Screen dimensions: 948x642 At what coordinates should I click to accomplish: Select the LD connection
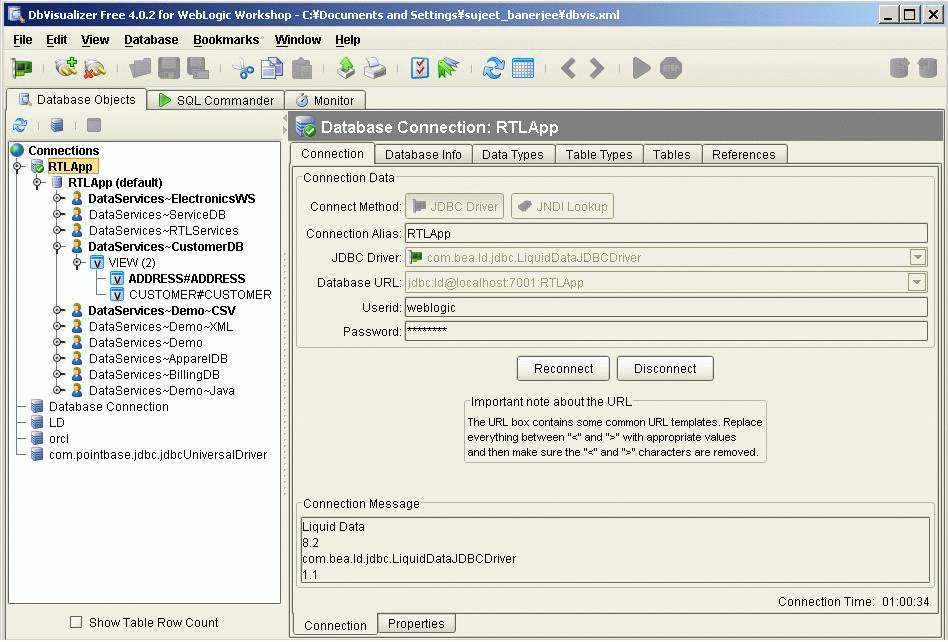tap(57, 423)
